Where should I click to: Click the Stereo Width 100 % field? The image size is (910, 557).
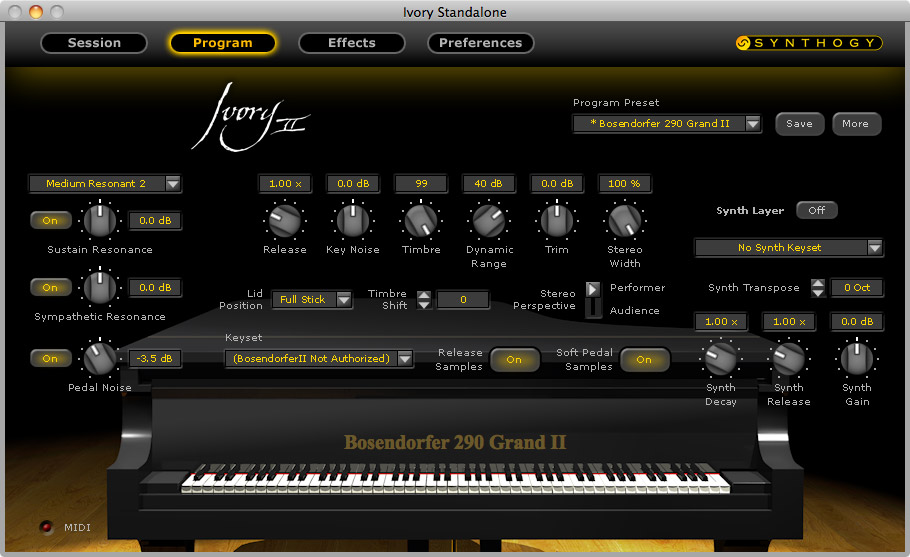coord(624,183)
